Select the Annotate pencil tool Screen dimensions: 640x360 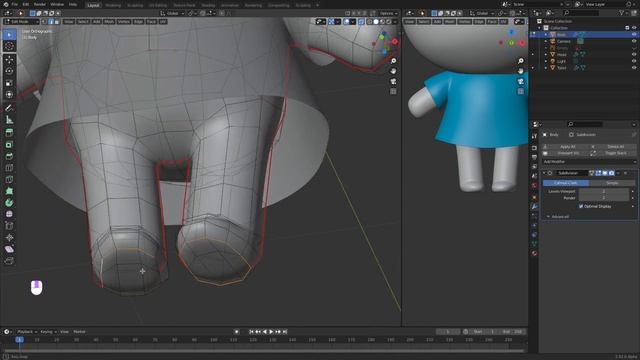point(9,108)
